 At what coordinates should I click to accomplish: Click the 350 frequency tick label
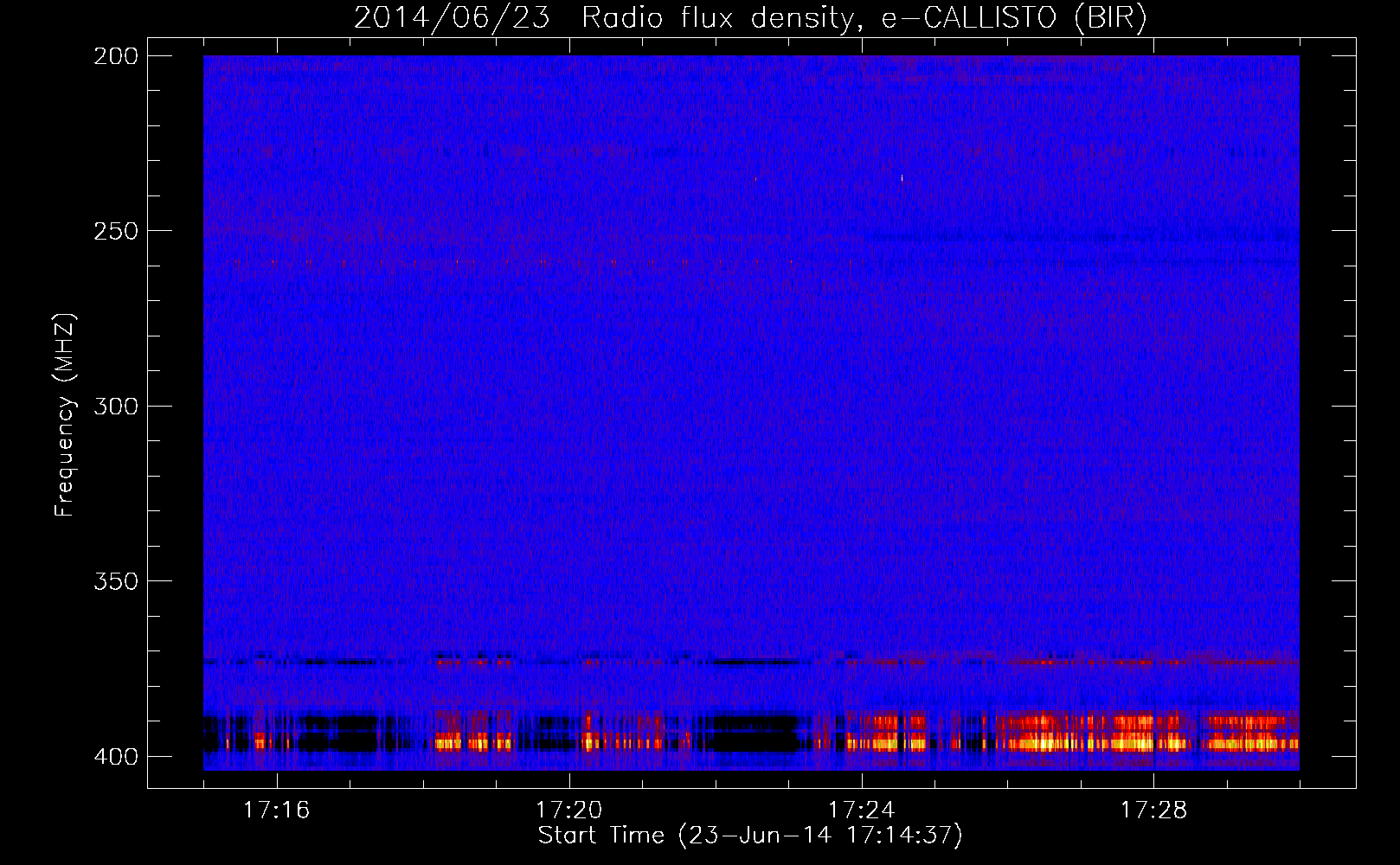(115, 581)
